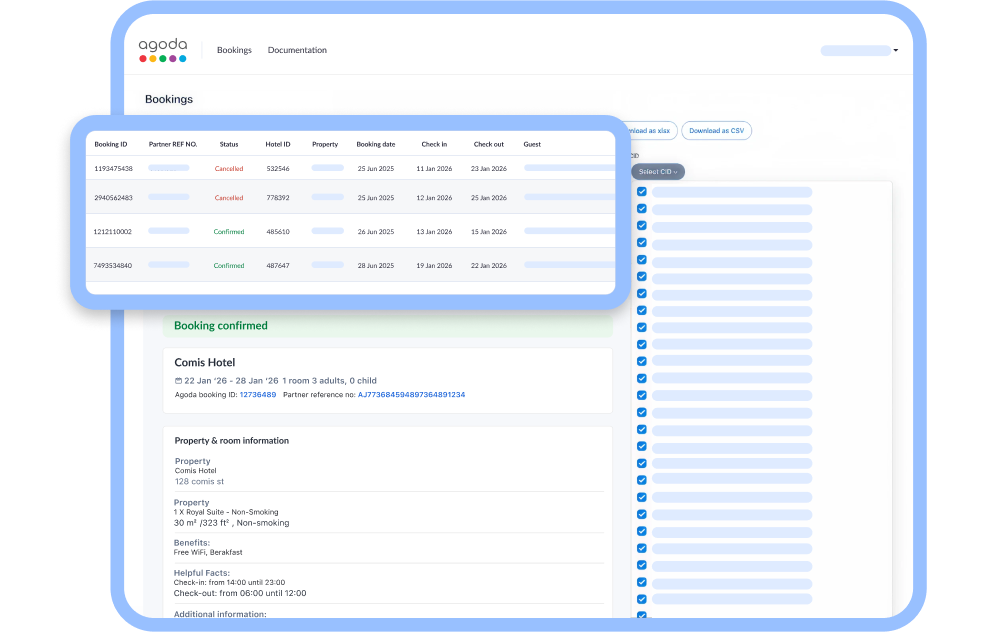Open partner reference AJ773684594897364891234 link
The image size is (1000, 632).
pos(411,395)
